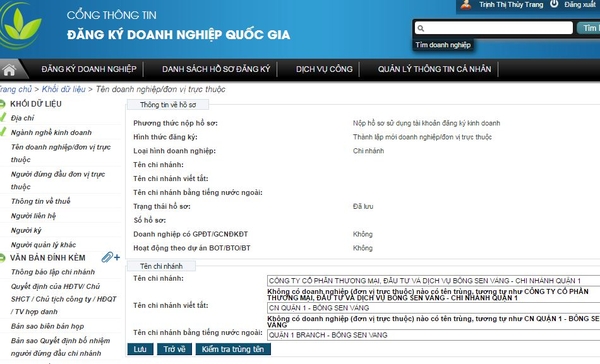Click the company search input field
Screen dimensions: 600x364
(x=494, y=28)
